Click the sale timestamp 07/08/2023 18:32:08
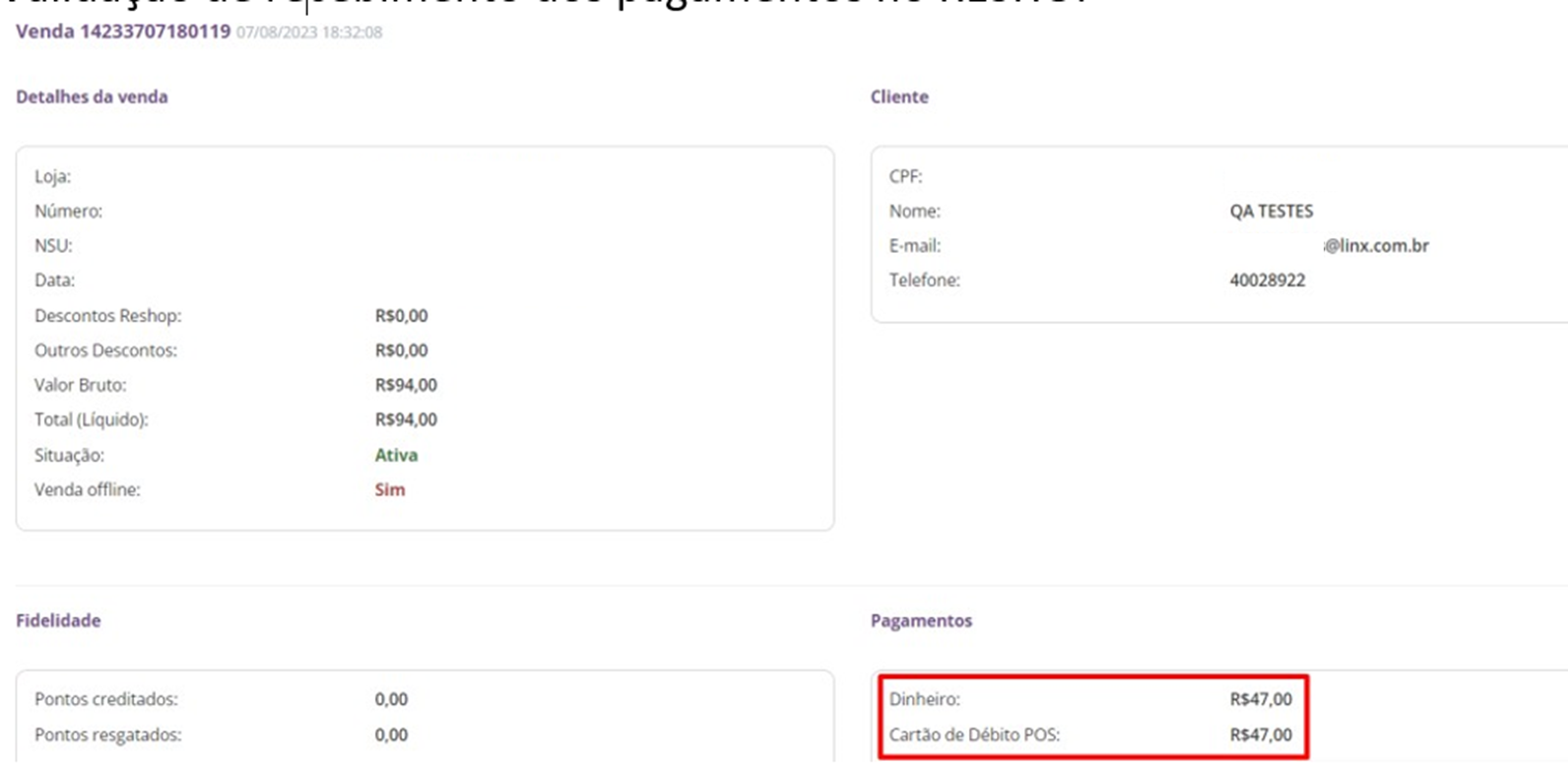The width and height of the screenshot is (1568, 765). point(309,32)
